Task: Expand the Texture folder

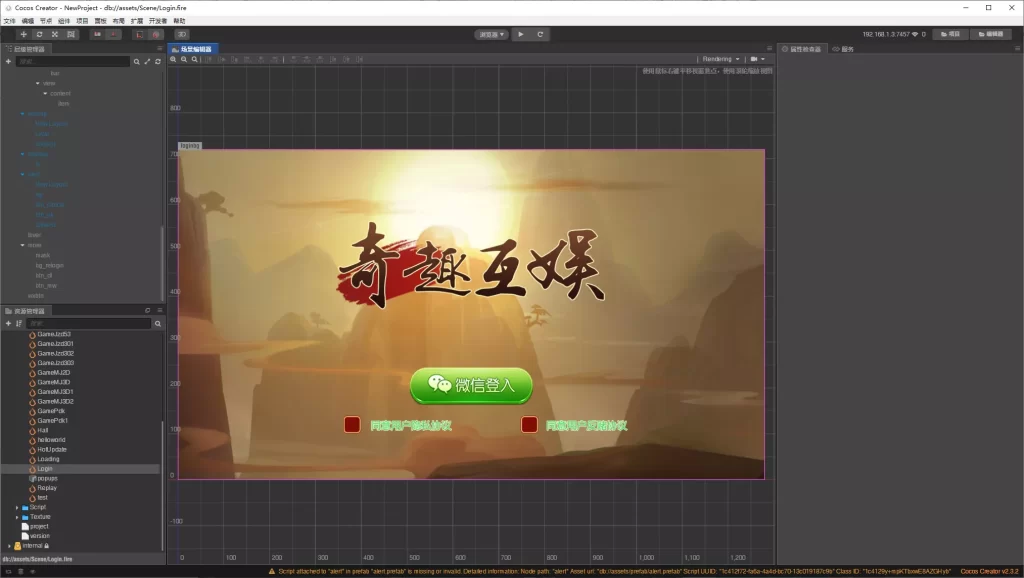Action: point(17,517)
